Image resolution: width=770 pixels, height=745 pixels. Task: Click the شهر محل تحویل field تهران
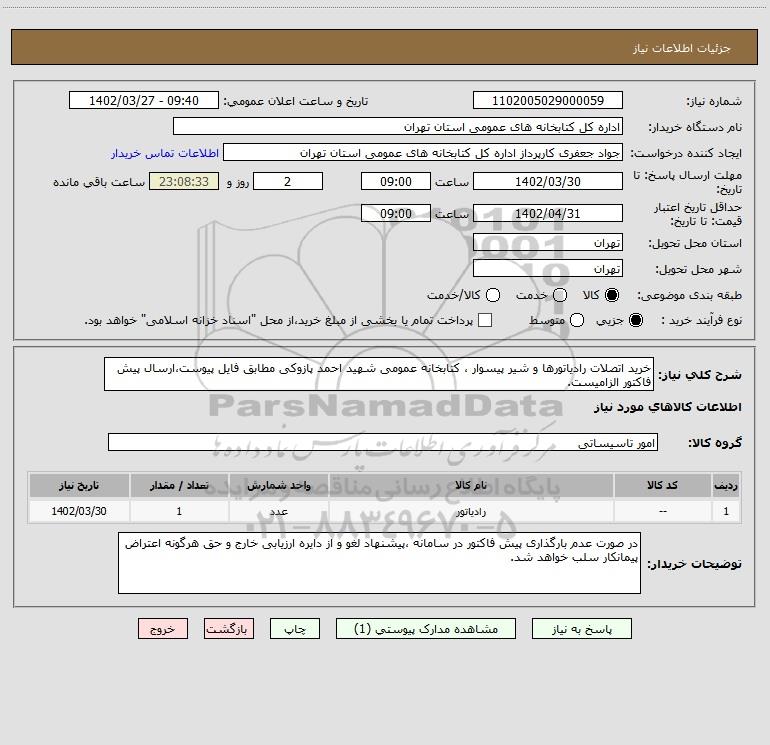(548, 268)
